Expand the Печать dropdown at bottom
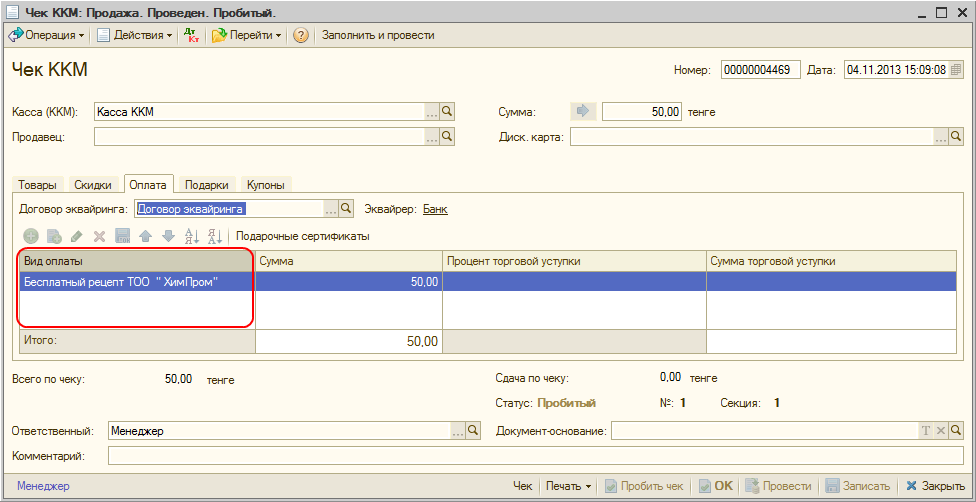Screen dimensions: 976x502 (x=568, y=486)
